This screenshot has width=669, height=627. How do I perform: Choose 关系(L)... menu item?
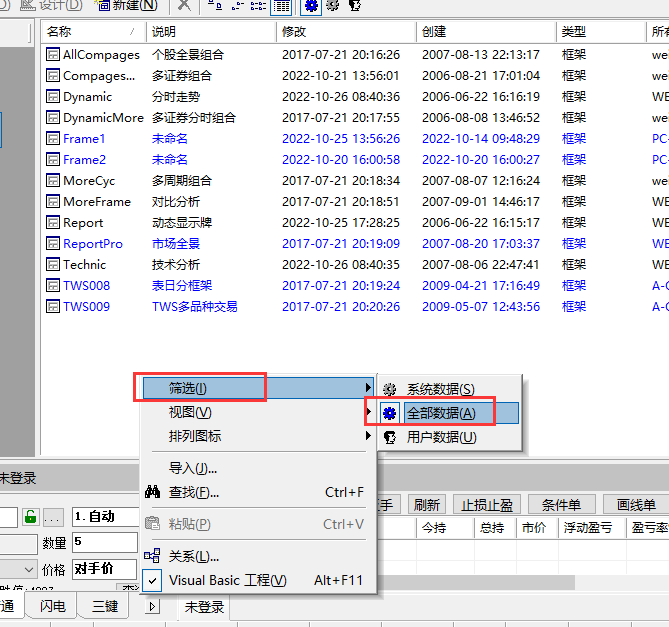[259, 556]
